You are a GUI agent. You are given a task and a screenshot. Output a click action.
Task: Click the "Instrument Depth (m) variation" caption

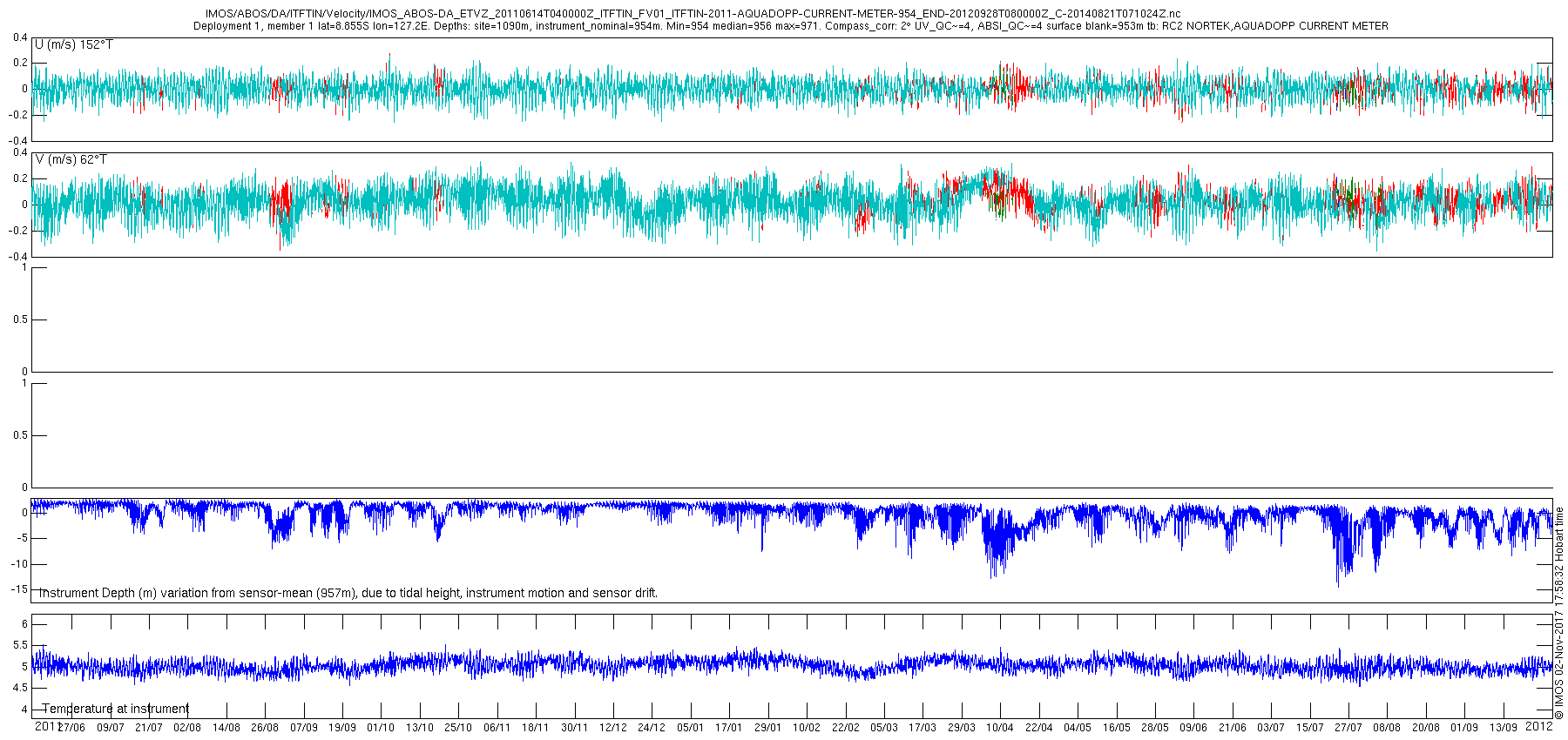tap(348, 593)
